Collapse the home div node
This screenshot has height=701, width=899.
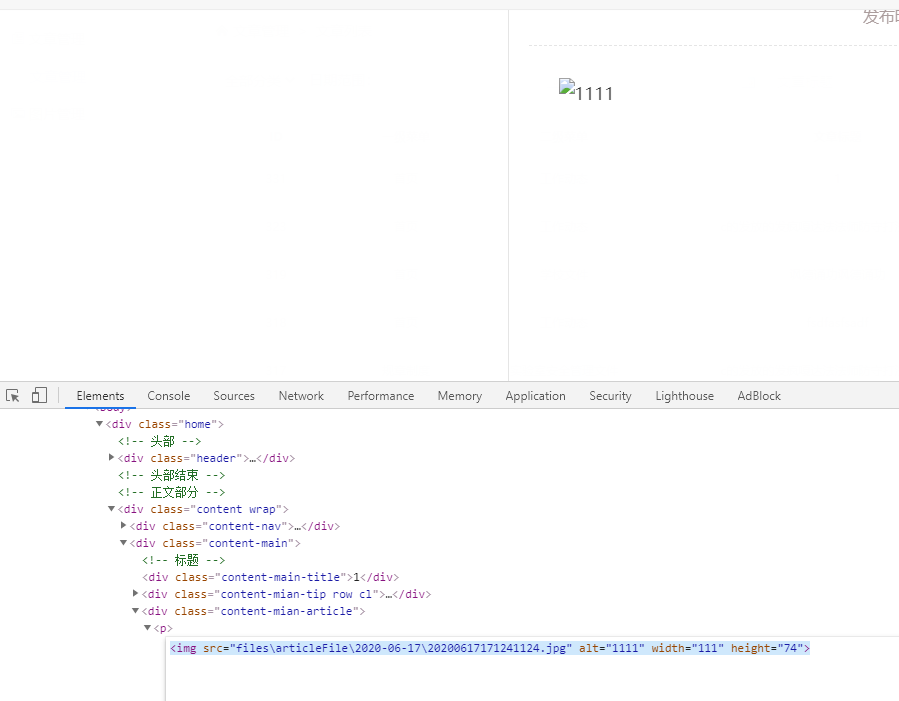99,423
